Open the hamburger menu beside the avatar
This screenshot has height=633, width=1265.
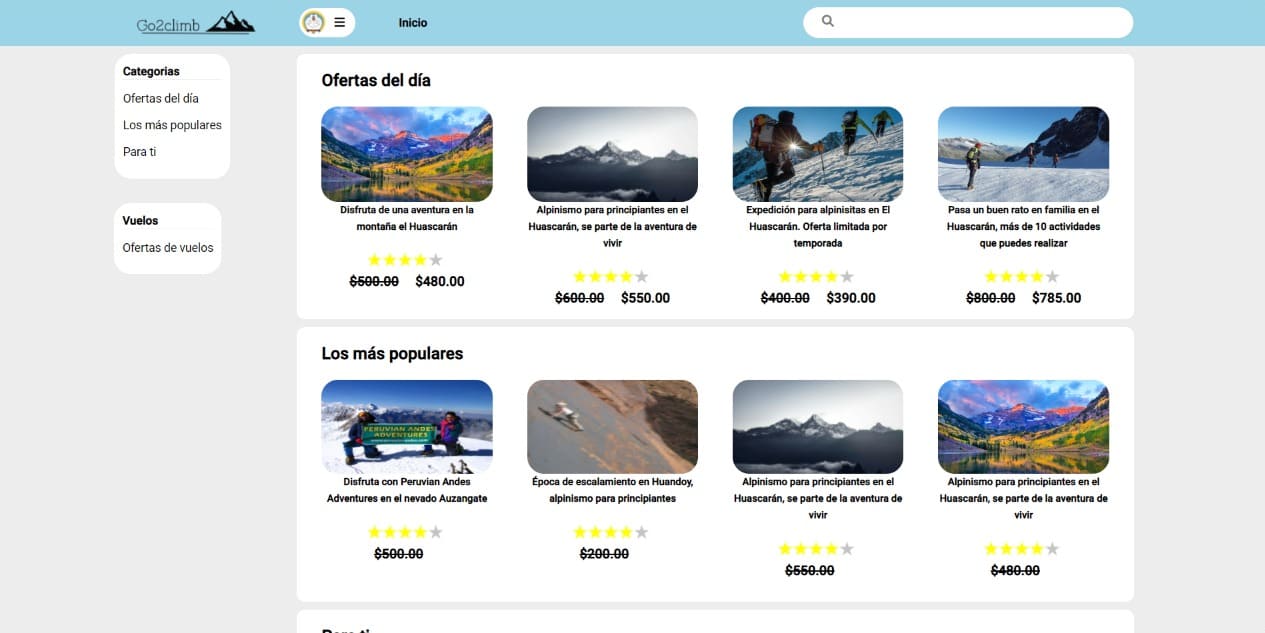pos(340,22)
